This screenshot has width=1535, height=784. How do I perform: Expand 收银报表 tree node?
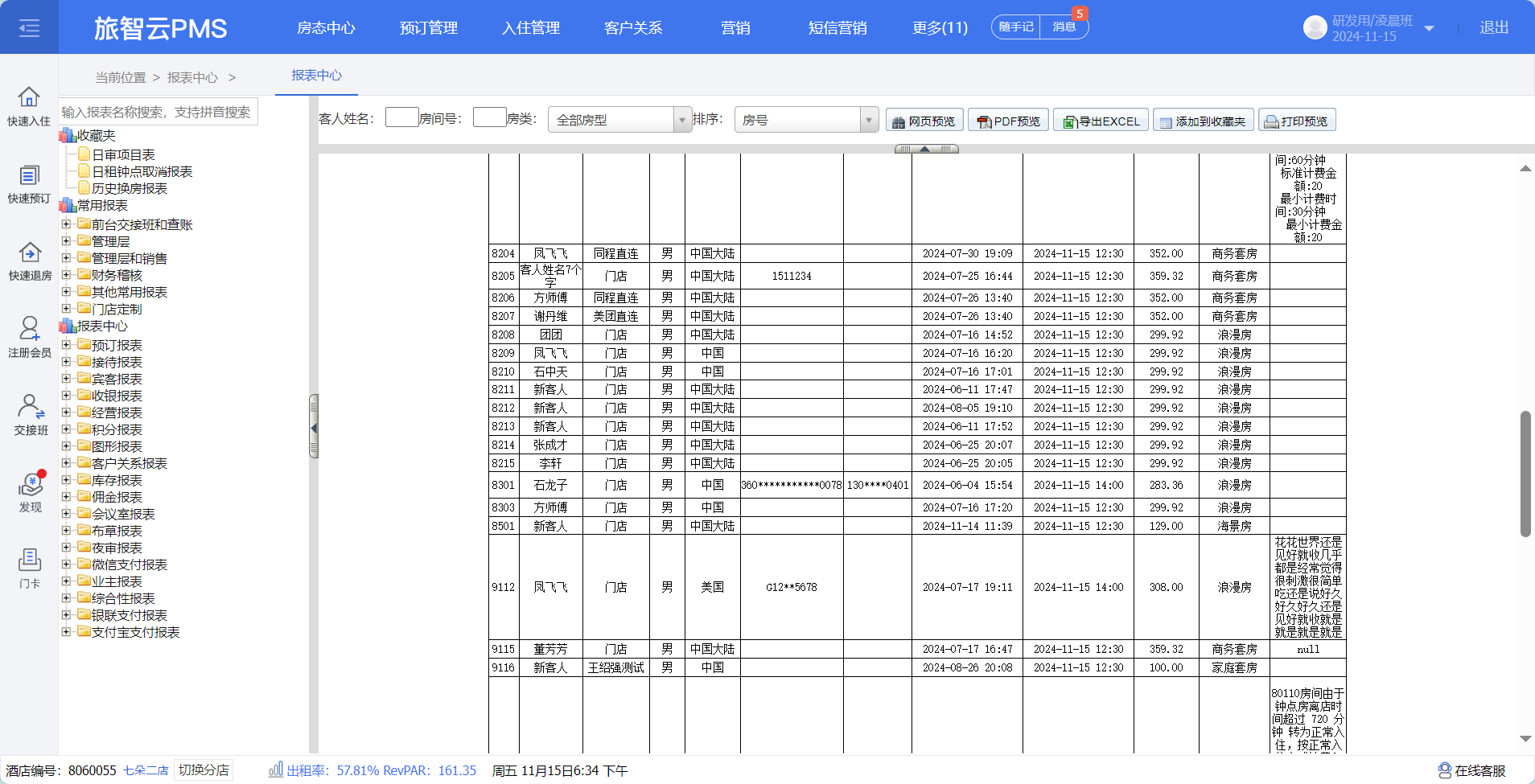click(66, 396)
